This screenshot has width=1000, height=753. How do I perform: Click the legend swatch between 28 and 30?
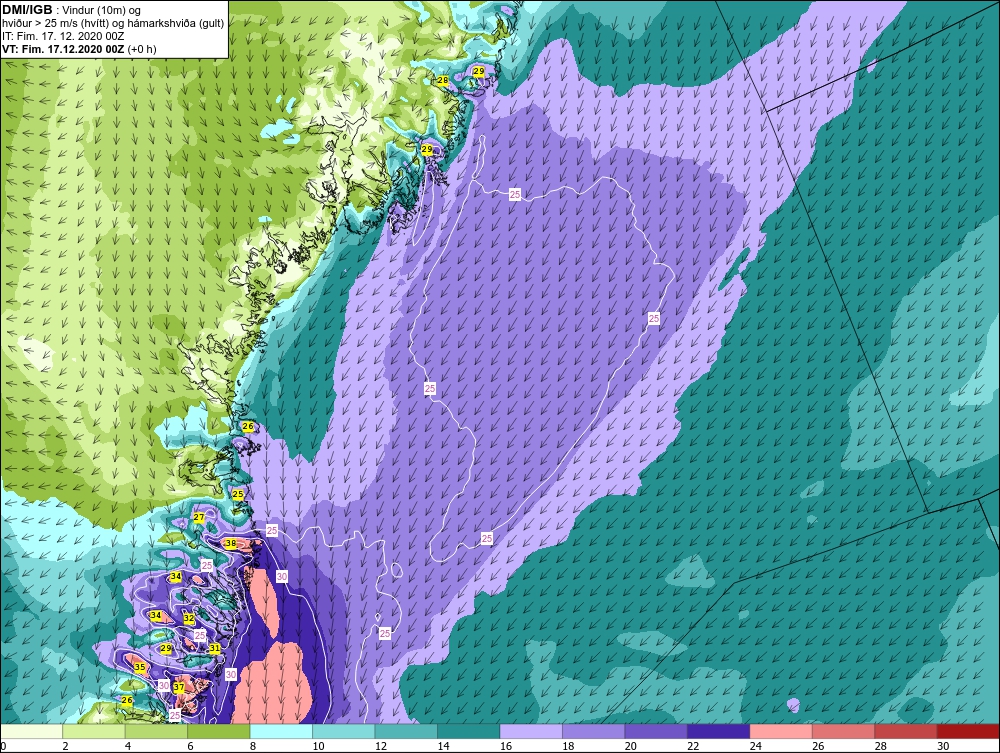click(x=906, y=731)
